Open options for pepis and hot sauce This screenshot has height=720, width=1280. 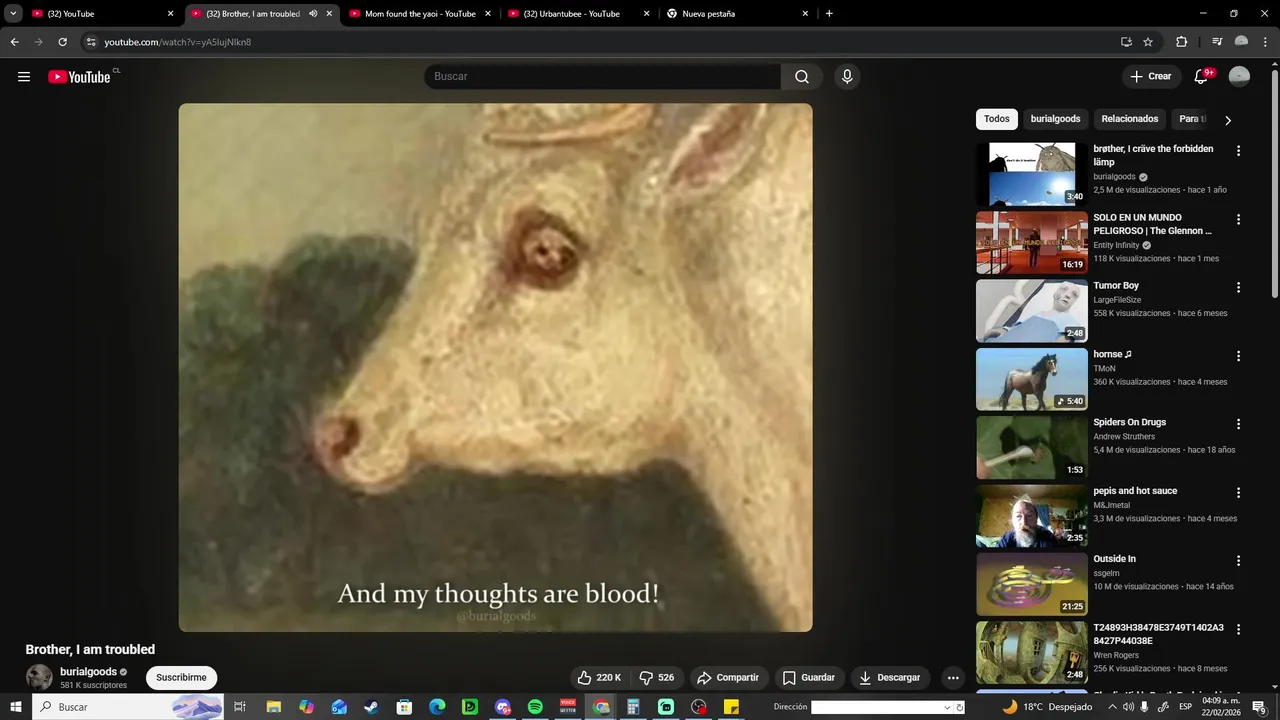(x=1239, y=493)
